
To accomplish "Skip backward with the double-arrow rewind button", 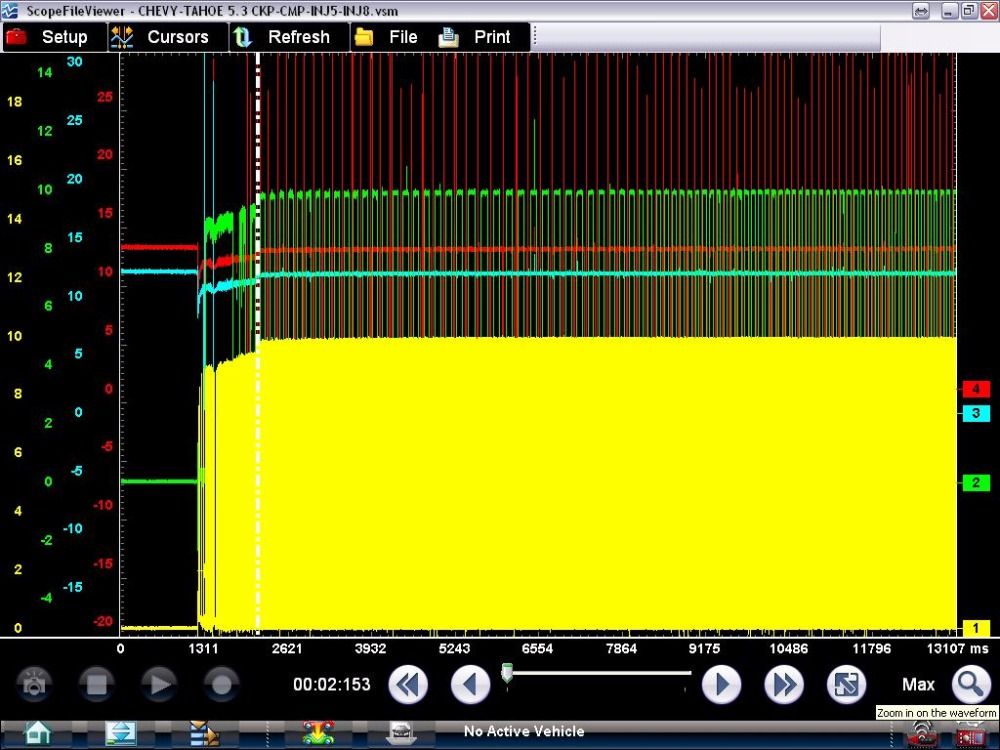I will [x=408, y=685].
